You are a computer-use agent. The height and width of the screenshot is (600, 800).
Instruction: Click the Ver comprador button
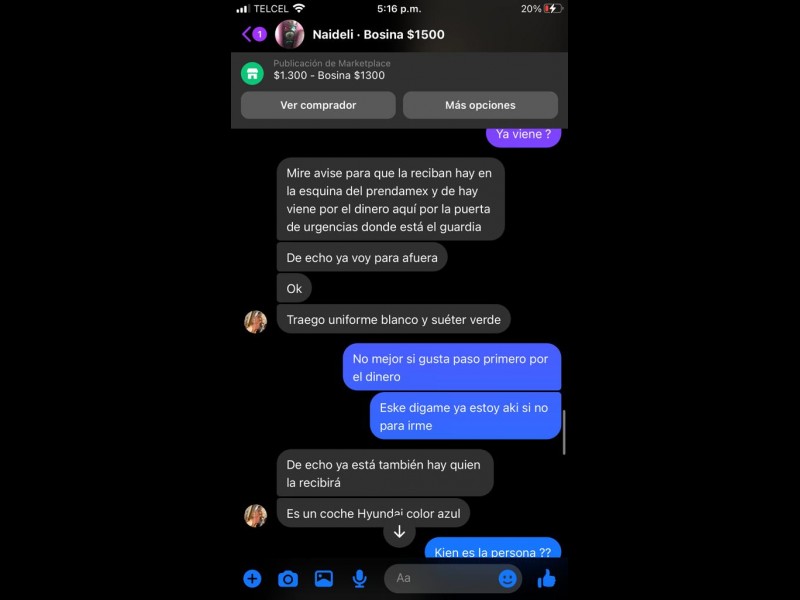(x=318, y=105)
